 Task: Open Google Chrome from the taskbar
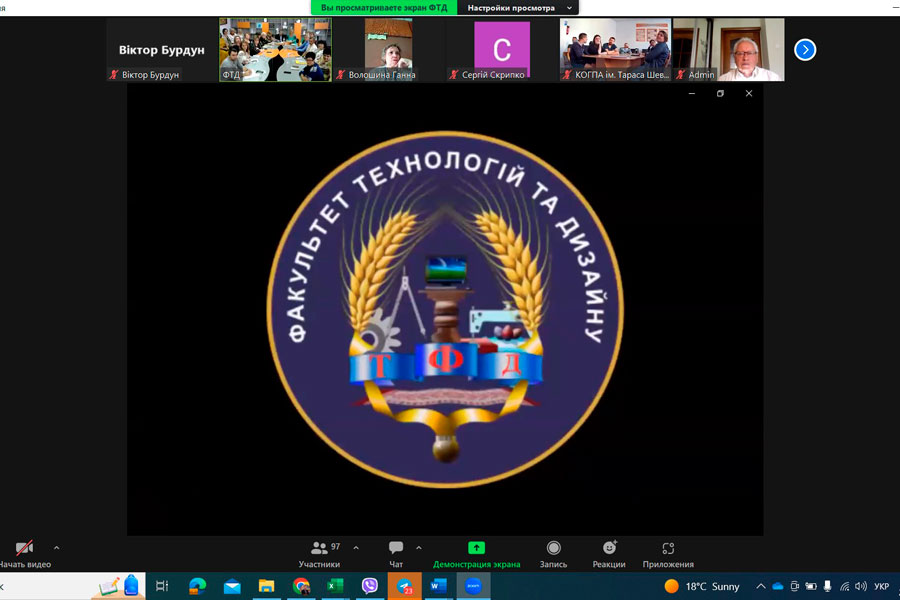click(302, 586)
